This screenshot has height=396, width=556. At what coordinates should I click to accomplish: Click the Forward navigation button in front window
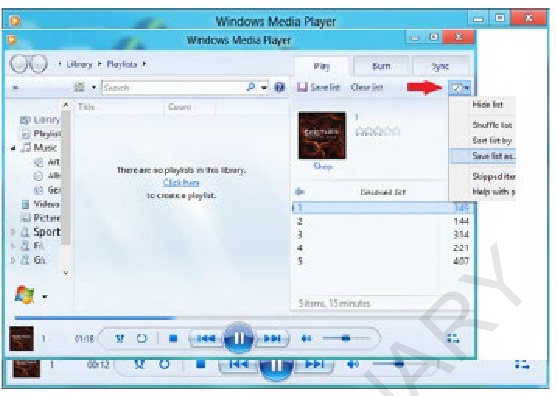click(38, 64)
